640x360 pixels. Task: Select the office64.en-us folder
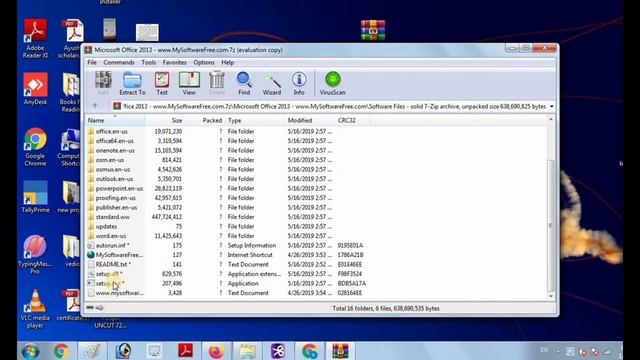click(114, 141)
